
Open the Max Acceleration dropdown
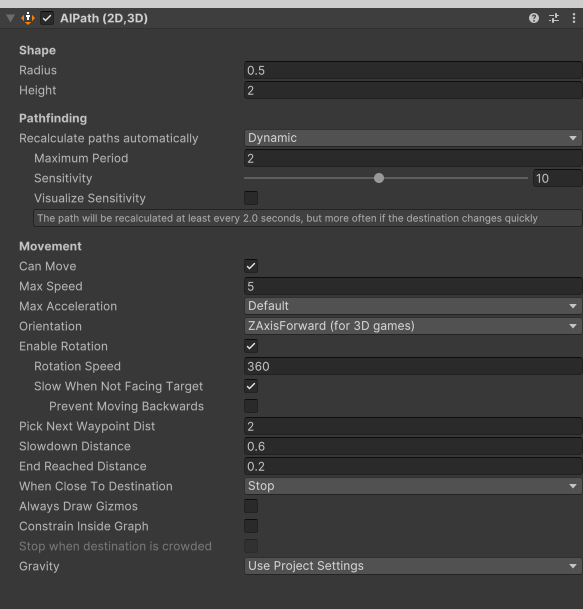coord(413,306)
